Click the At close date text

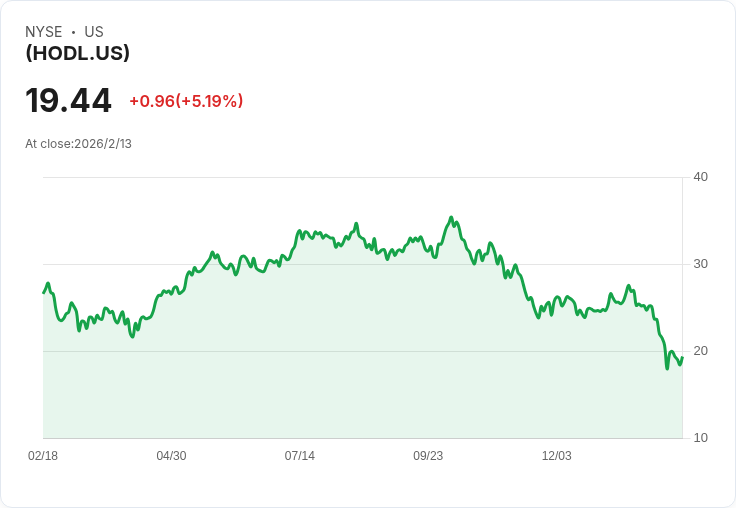pyautogui.click(x=78, y=143)
